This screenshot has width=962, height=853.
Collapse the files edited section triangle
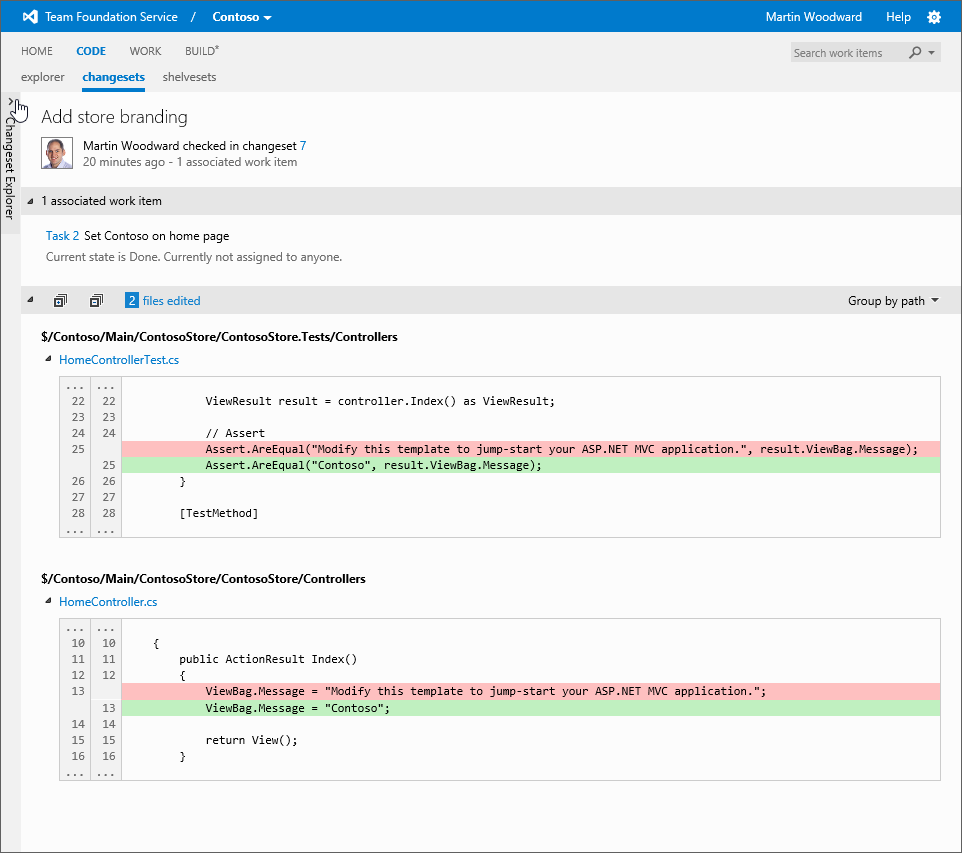[x=30, y=300]
